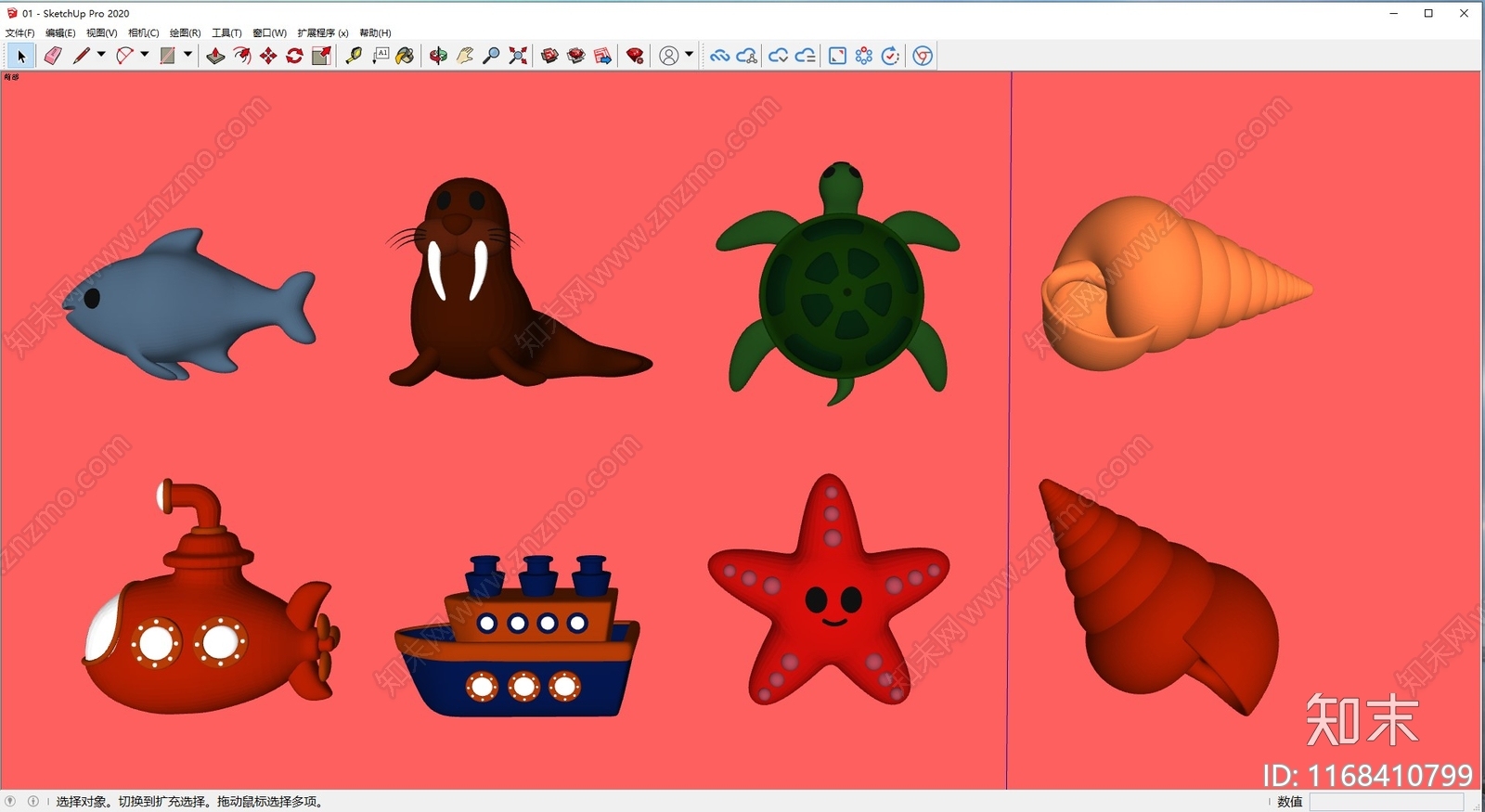Select the green sea turtle model
Viewport: 1485px width, 812px height.
coord(838,283)
